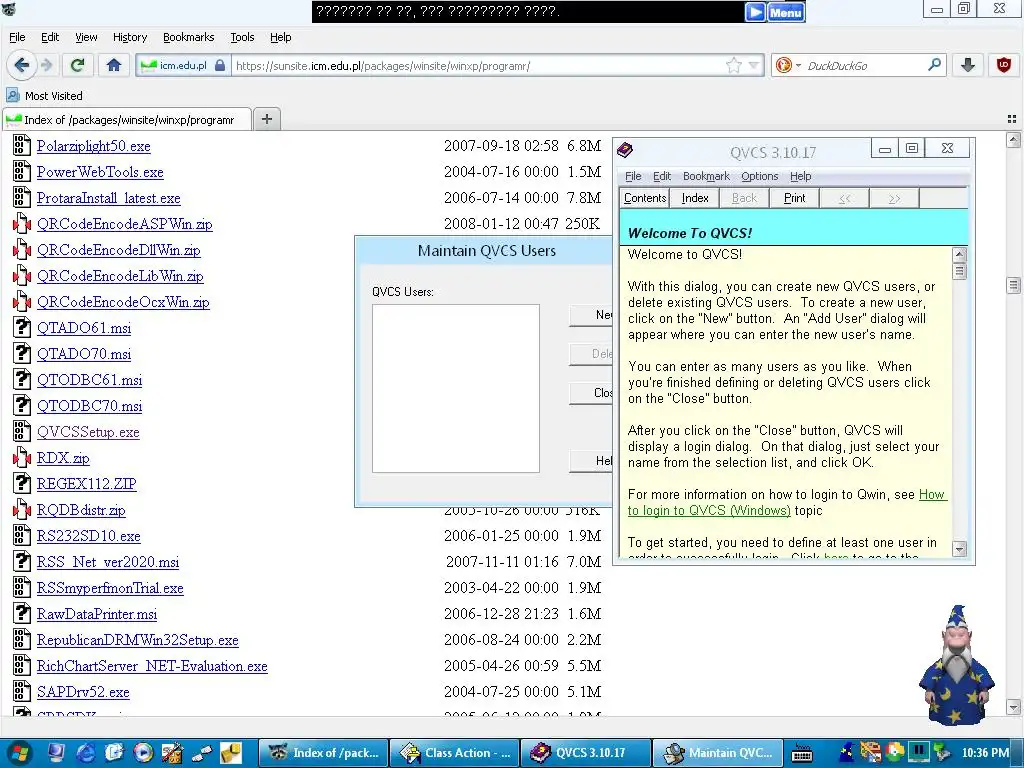Click the QVCS Users list box

456,389
